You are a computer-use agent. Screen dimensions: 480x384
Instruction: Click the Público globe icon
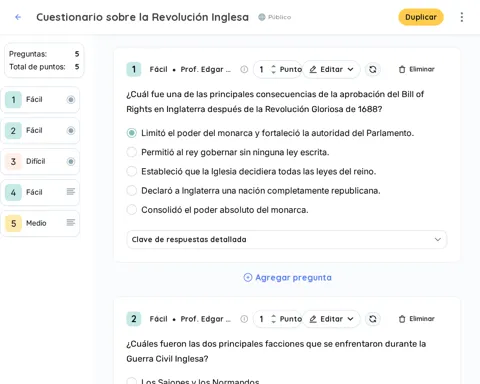click(x=262, y=17)
